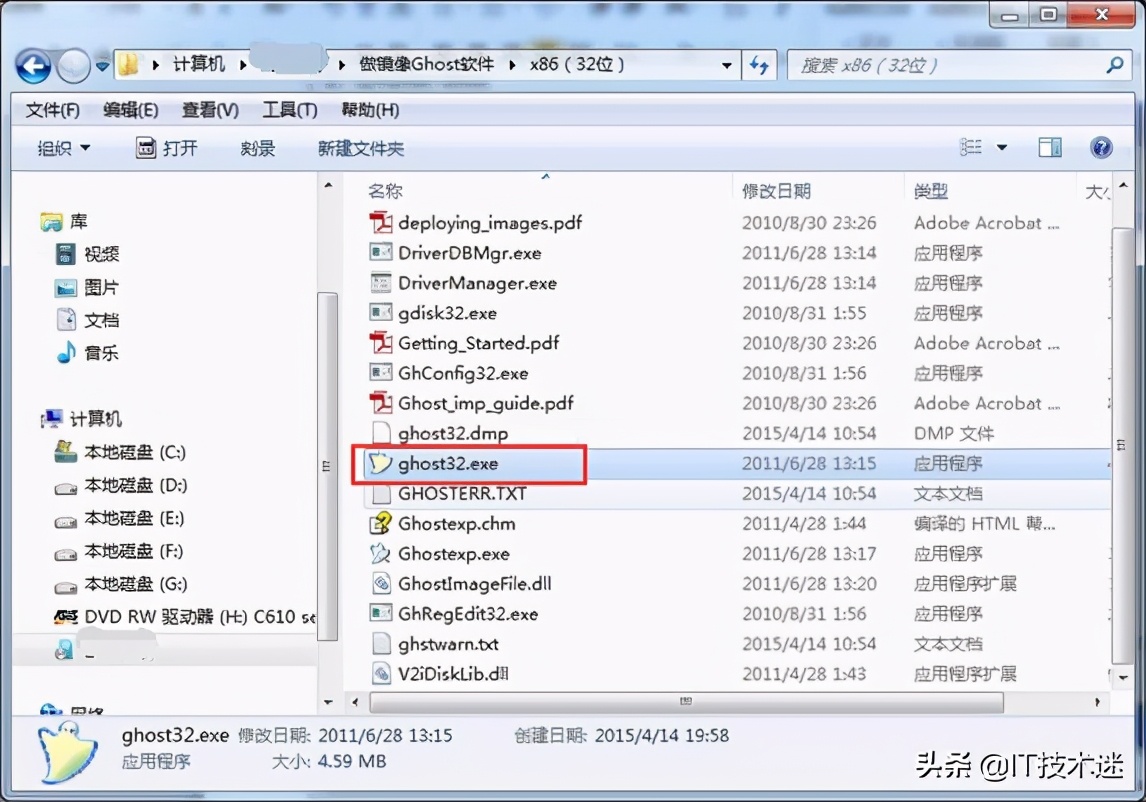
Task: Sort by 类型 column header
Action: point(930,191)
